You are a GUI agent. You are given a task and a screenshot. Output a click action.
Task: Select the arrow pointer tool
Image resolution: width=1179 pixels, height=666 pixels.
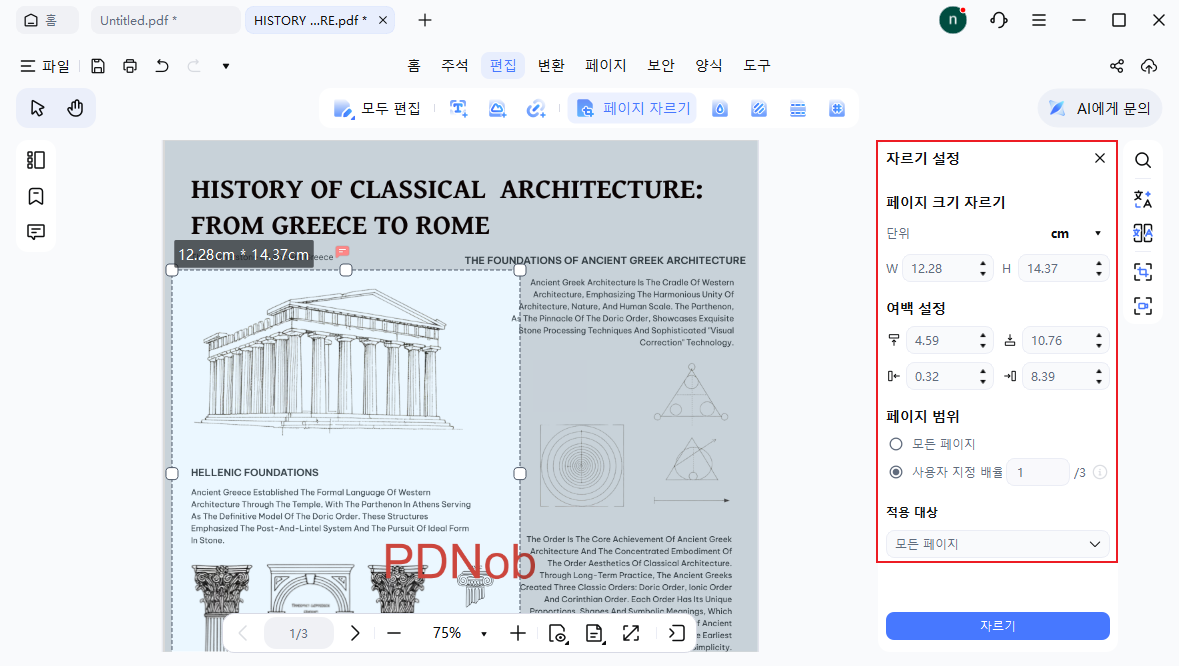tap(38, 108)
